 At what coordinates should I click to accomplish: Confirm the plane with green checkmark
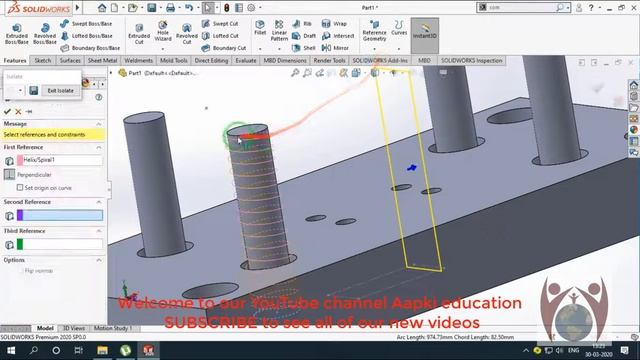coord(7,111)
